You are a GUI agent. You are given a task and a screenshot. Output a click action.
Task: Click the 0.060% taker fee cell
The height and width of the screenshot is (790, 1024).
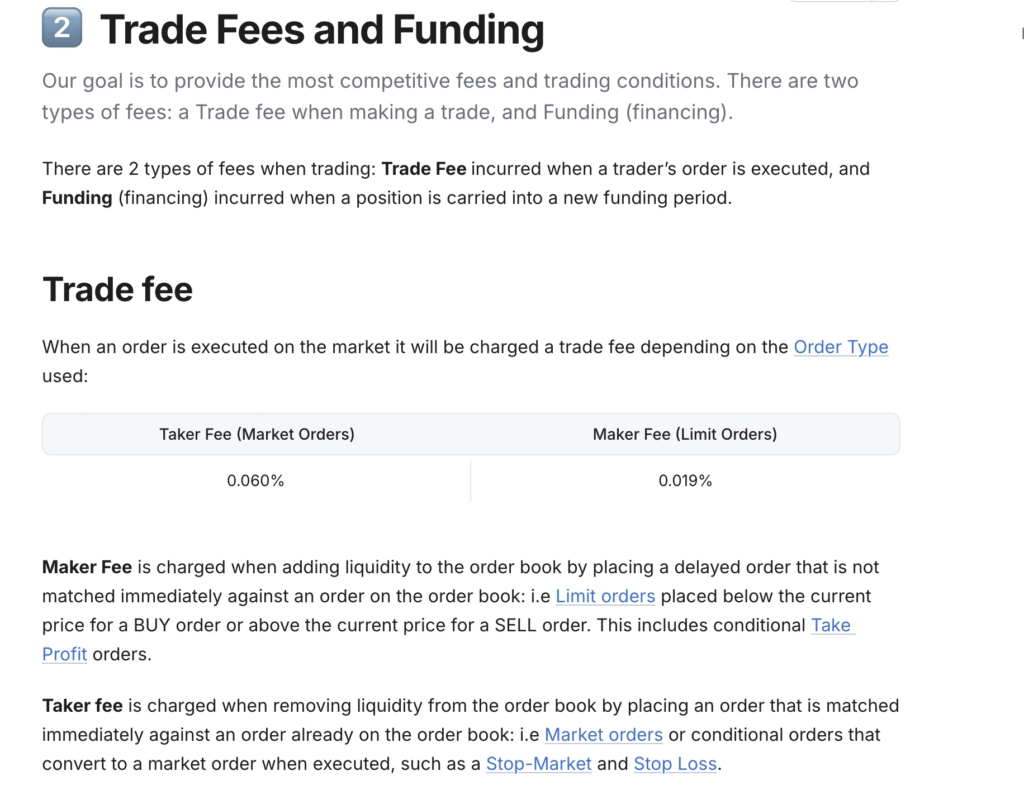click(256, 481)
